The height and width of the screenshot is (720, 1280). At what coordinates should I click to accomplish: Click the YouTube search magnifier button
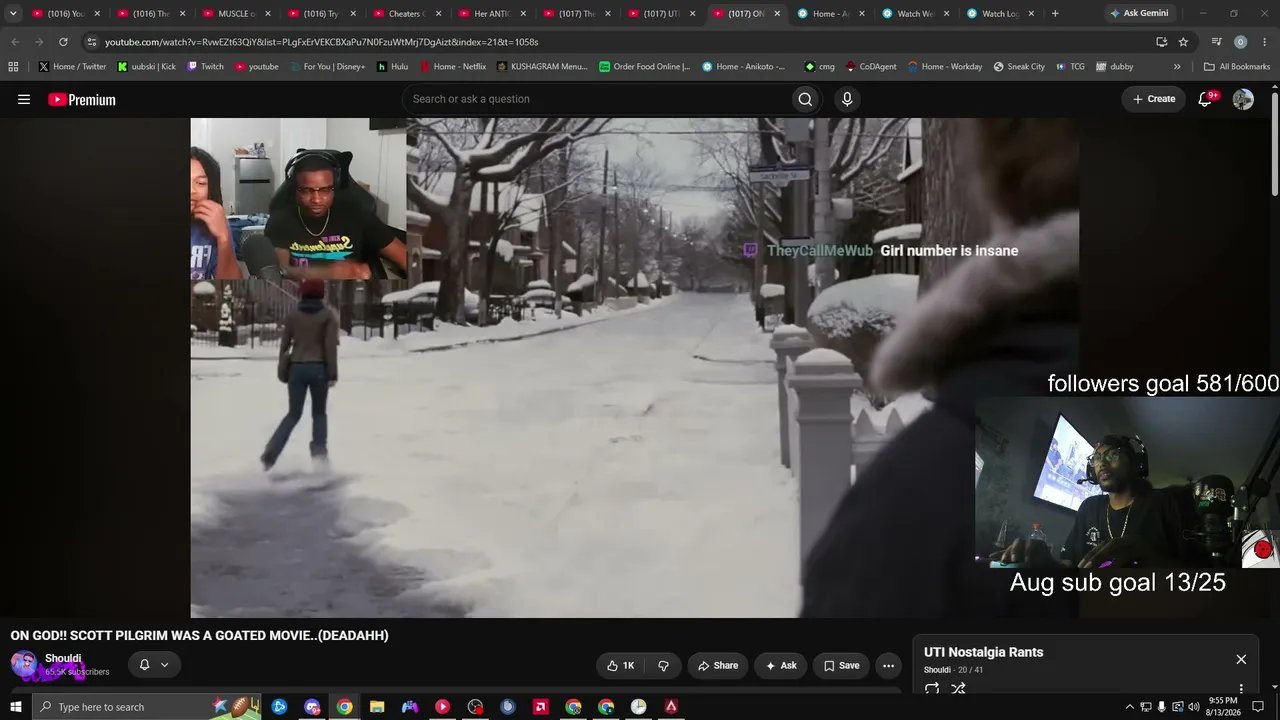pos(805,99)
